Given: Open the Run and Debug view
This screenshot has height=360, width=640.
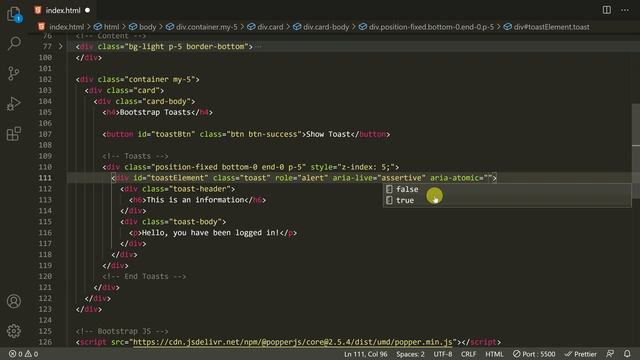Looking at the screenshot, I should tap(14, 104).
